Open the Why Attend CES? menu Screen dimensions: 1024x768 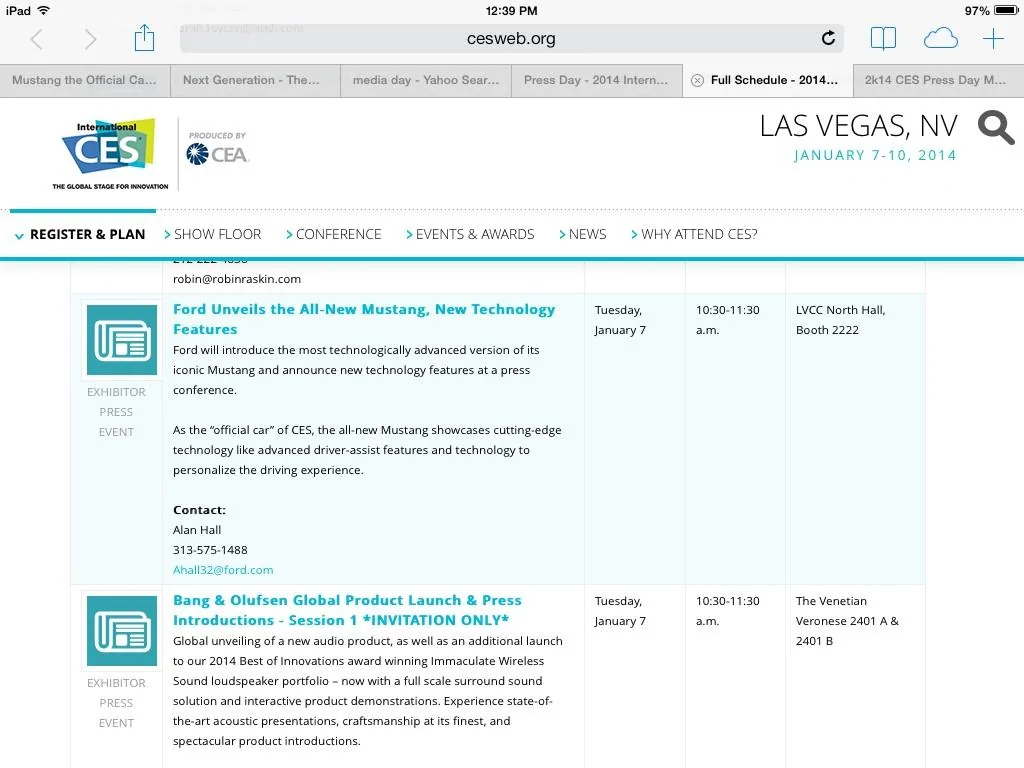pyautogui.click(x=694, y=234)
